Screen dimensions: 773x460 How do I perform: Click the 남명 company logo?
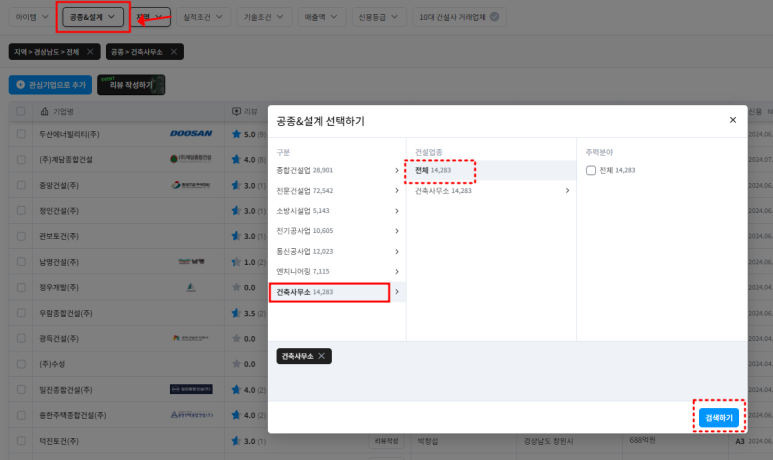tap(192, 261)
